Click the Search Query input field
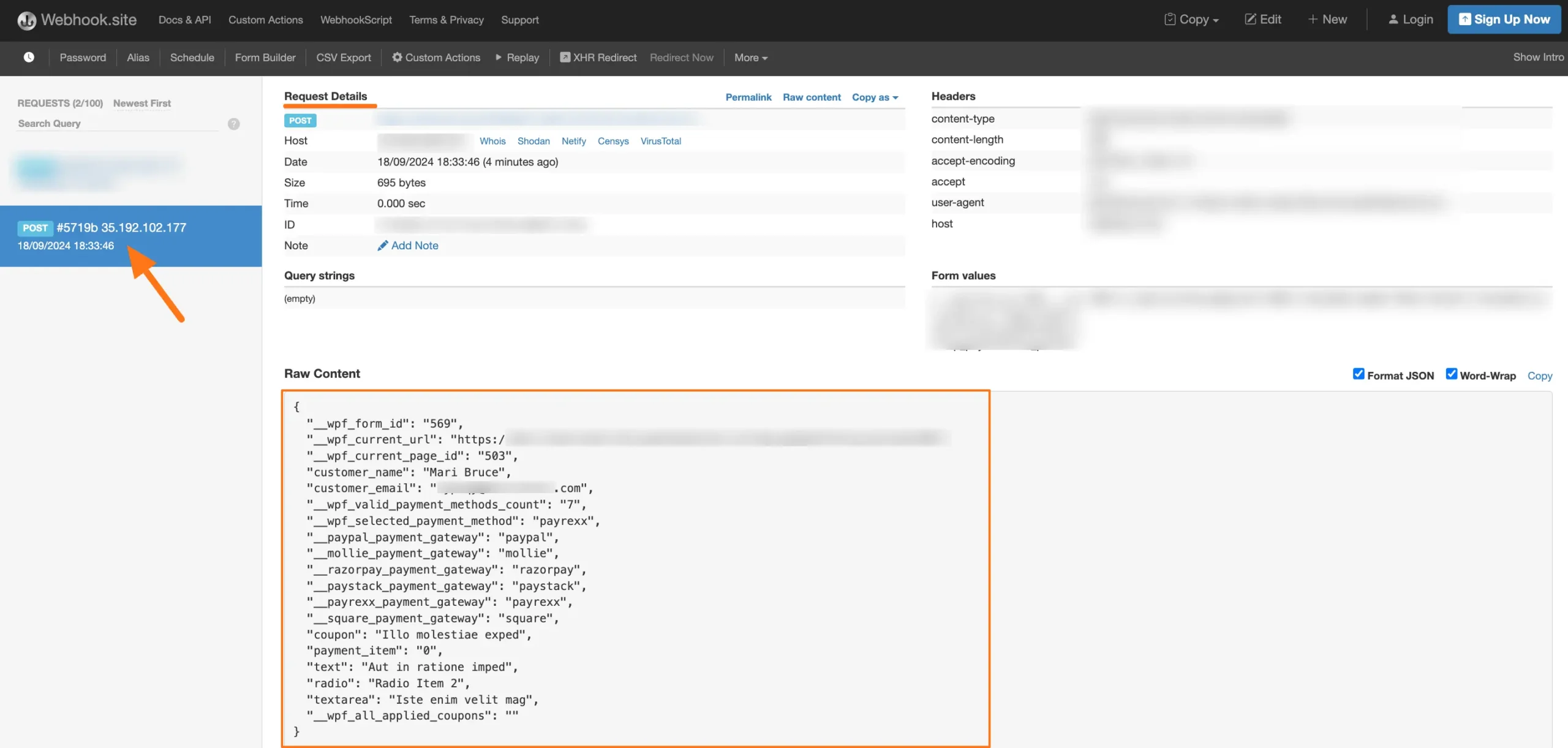1568x748 pixels. [116, 124]
